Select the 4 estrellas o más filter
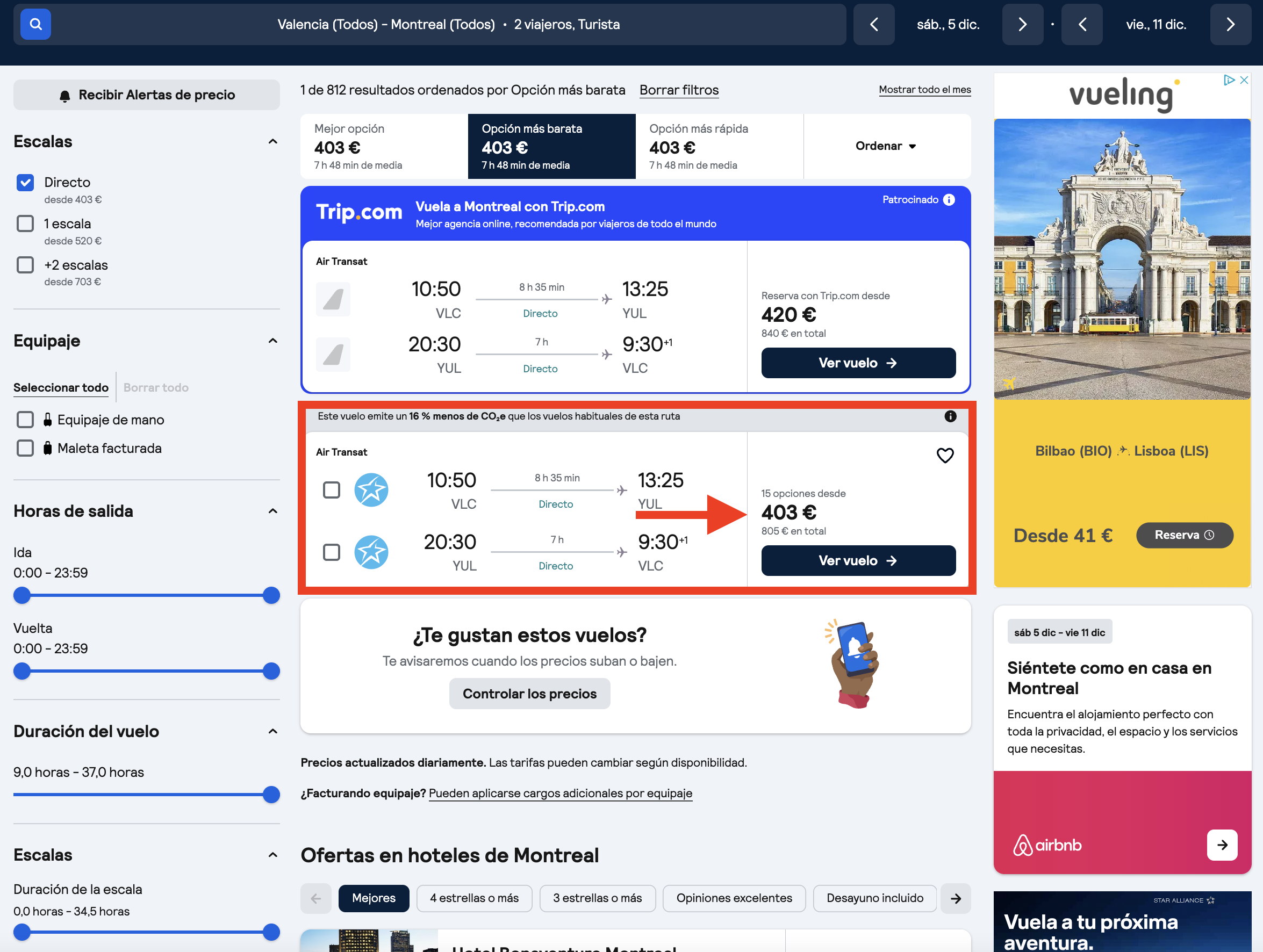This screenshot has height=952, width=1263. (474, 898)
